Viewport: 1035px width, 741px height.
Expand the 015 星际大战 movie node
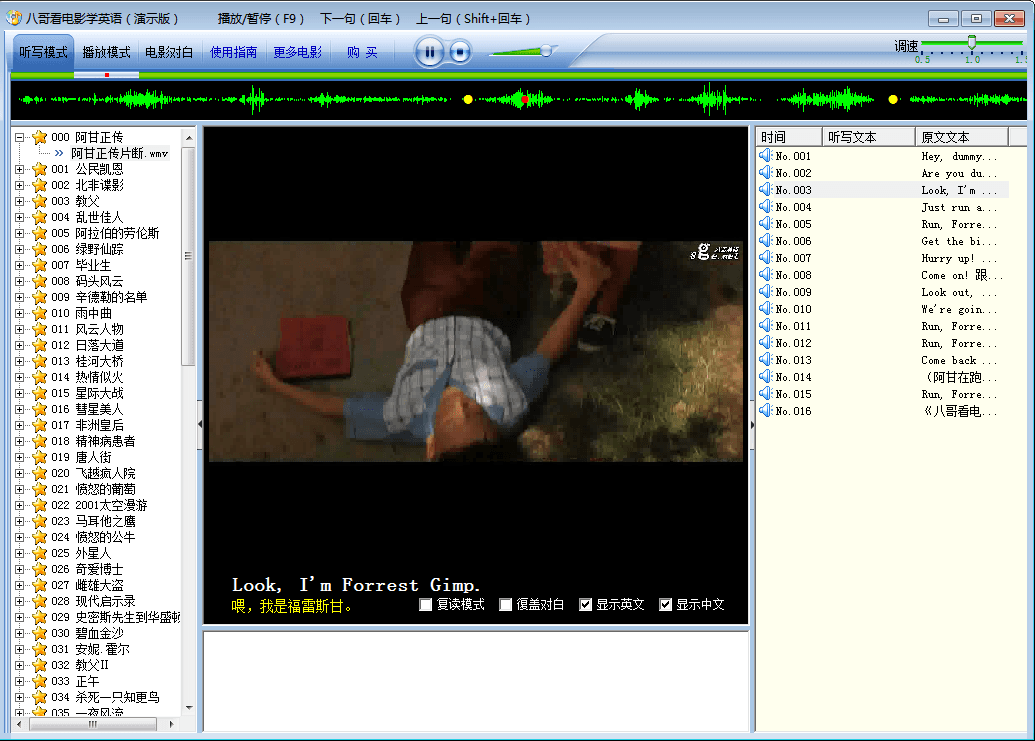click(x=19, y=393)
